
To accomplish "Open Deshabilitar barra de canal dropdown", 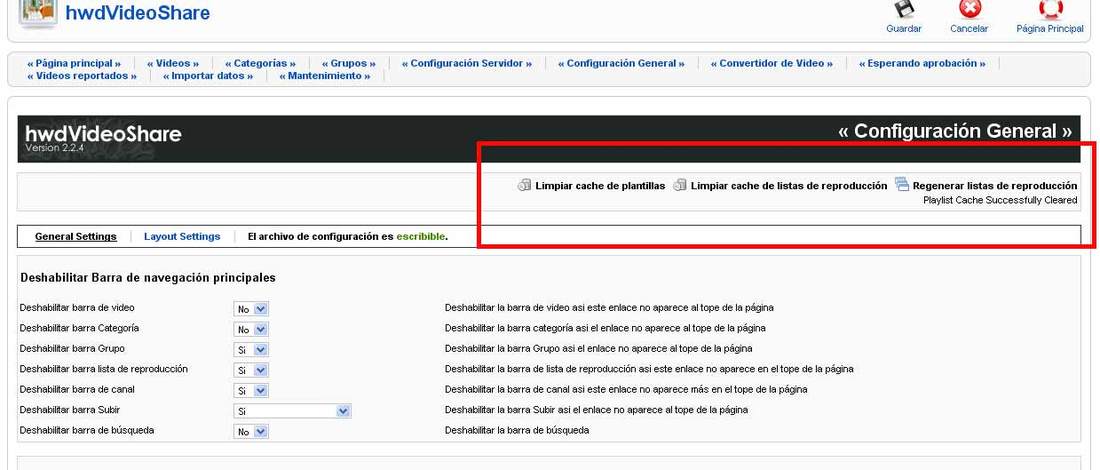I will point(250,391).
